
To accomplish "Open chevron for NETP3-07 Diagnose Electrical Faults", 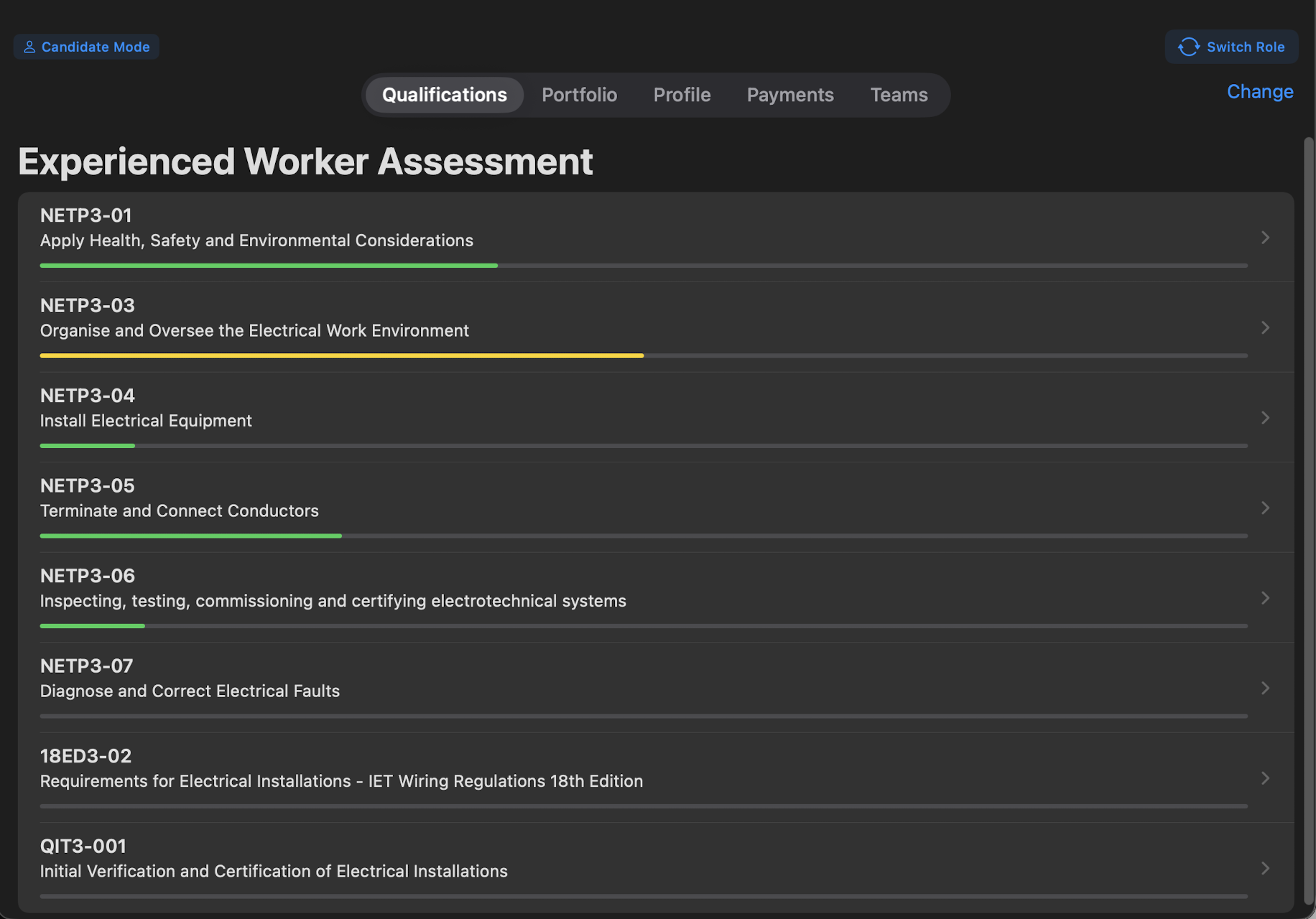I will 1265,688.
